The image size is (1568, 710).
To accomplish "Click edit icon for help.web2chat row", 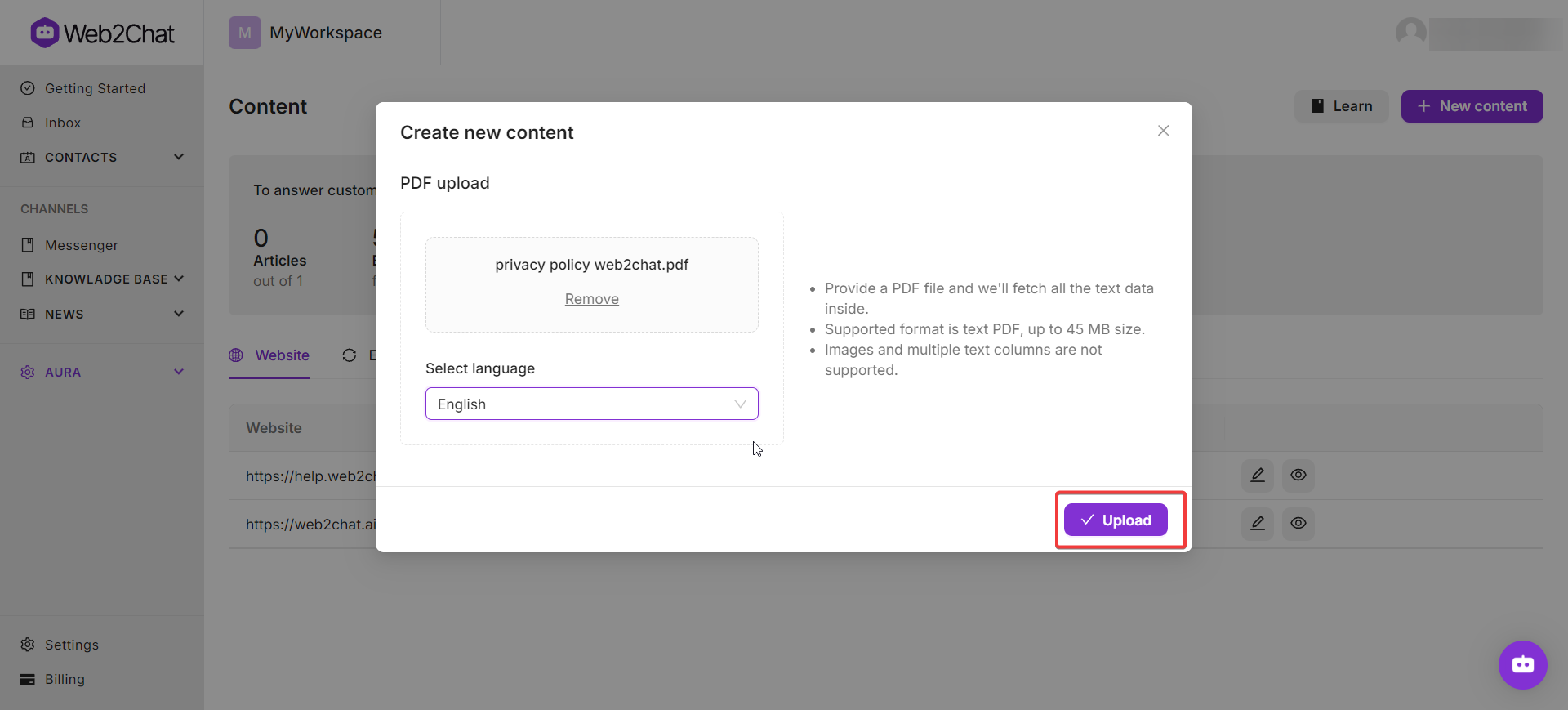I will point(1258,475).
